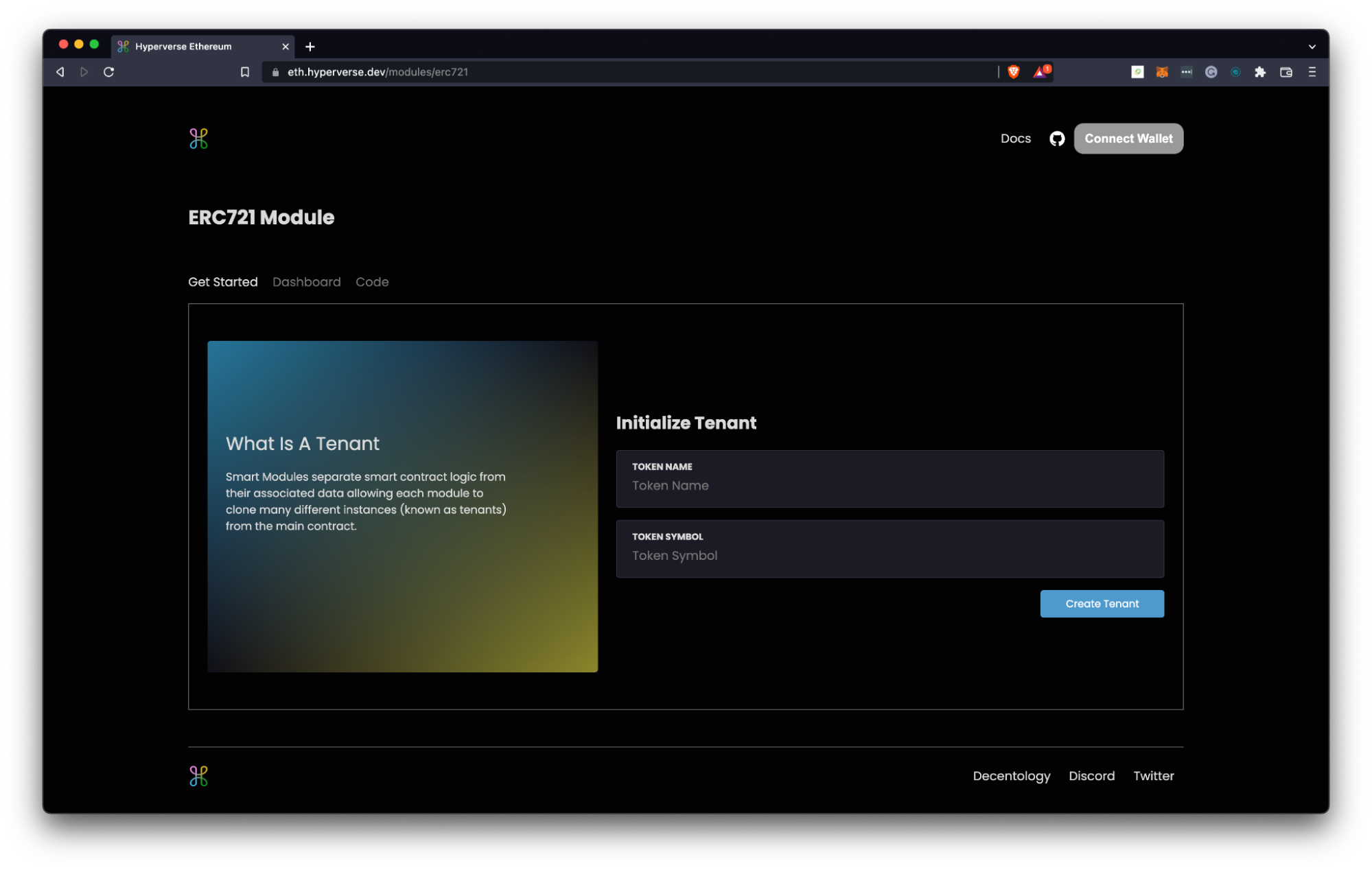The height and width of the screenshot is (870, 1372).
Task: Click the password manager dots extension
Action: 1186,72
